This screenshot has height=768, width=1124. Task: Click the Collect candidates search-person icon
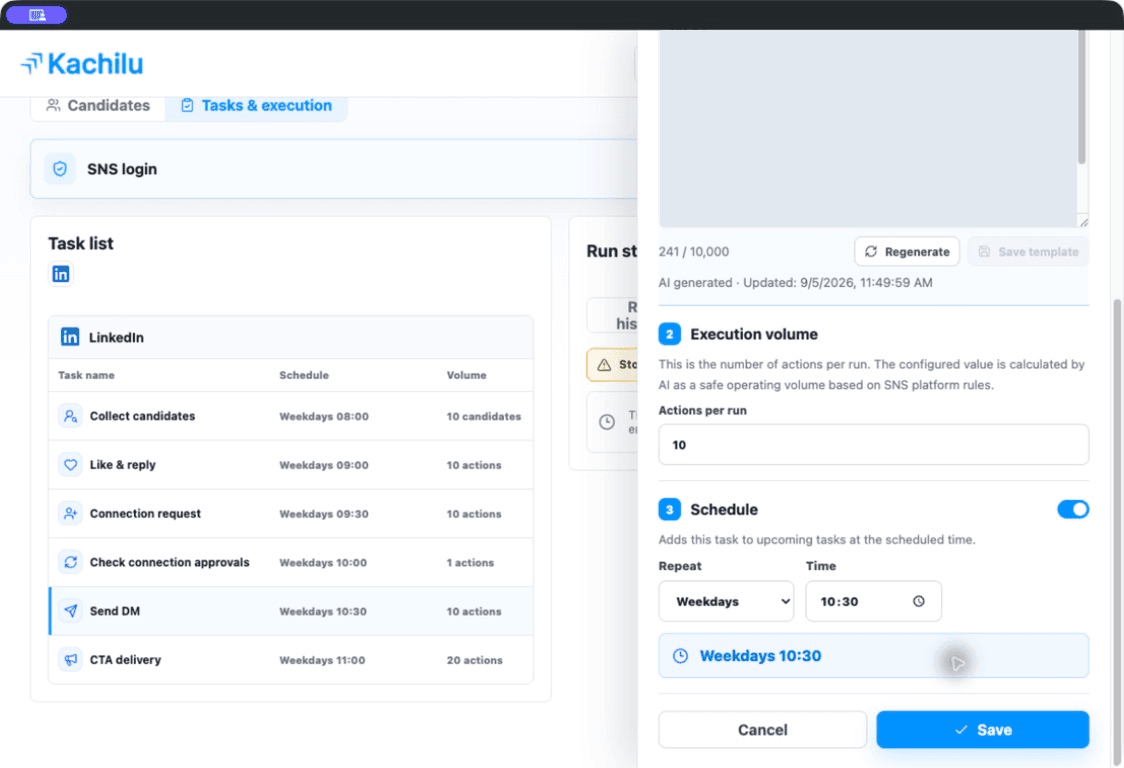[70, 416]
